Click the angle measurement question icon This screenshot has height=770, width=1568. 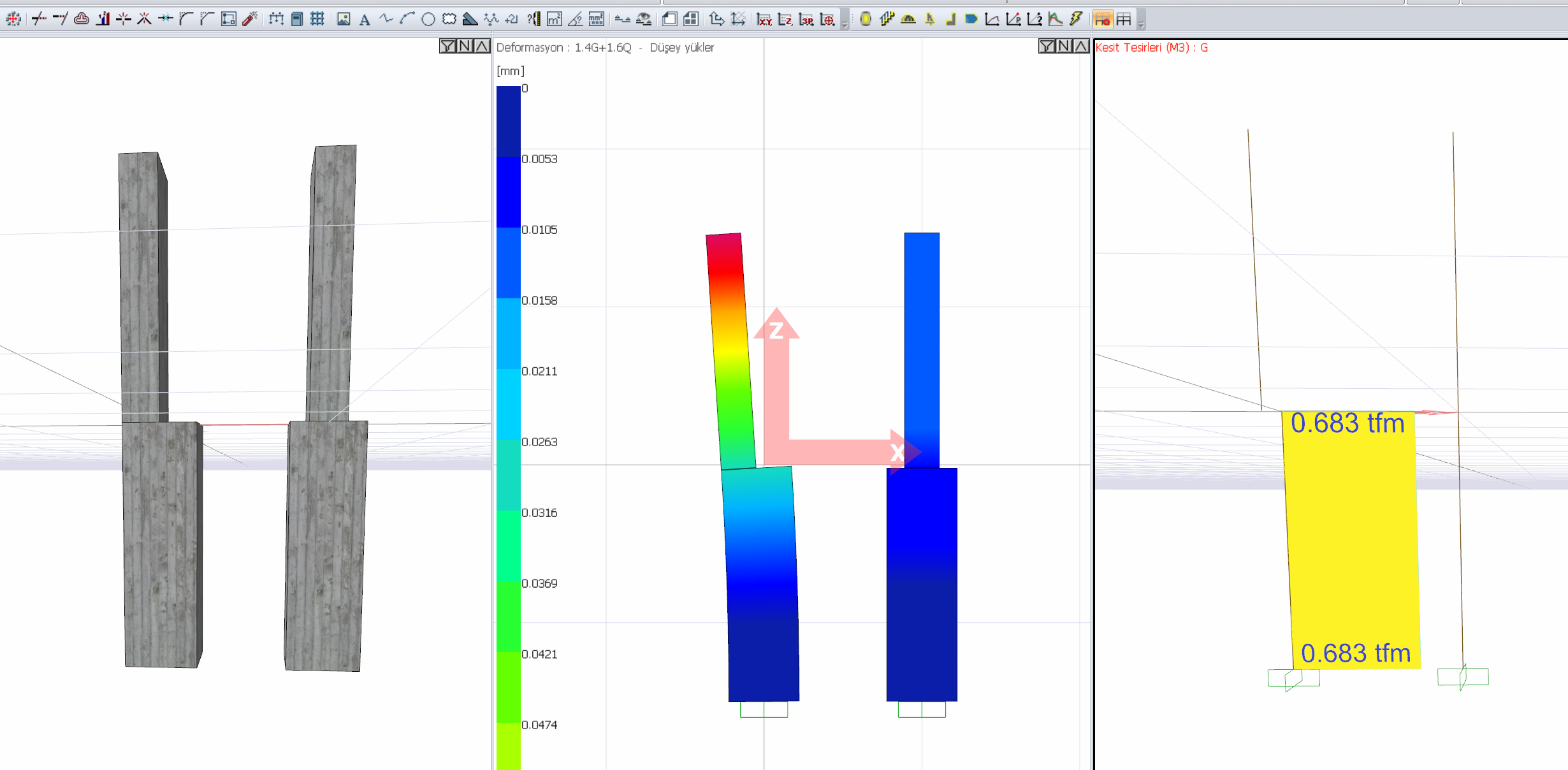[x=576, y=19]
